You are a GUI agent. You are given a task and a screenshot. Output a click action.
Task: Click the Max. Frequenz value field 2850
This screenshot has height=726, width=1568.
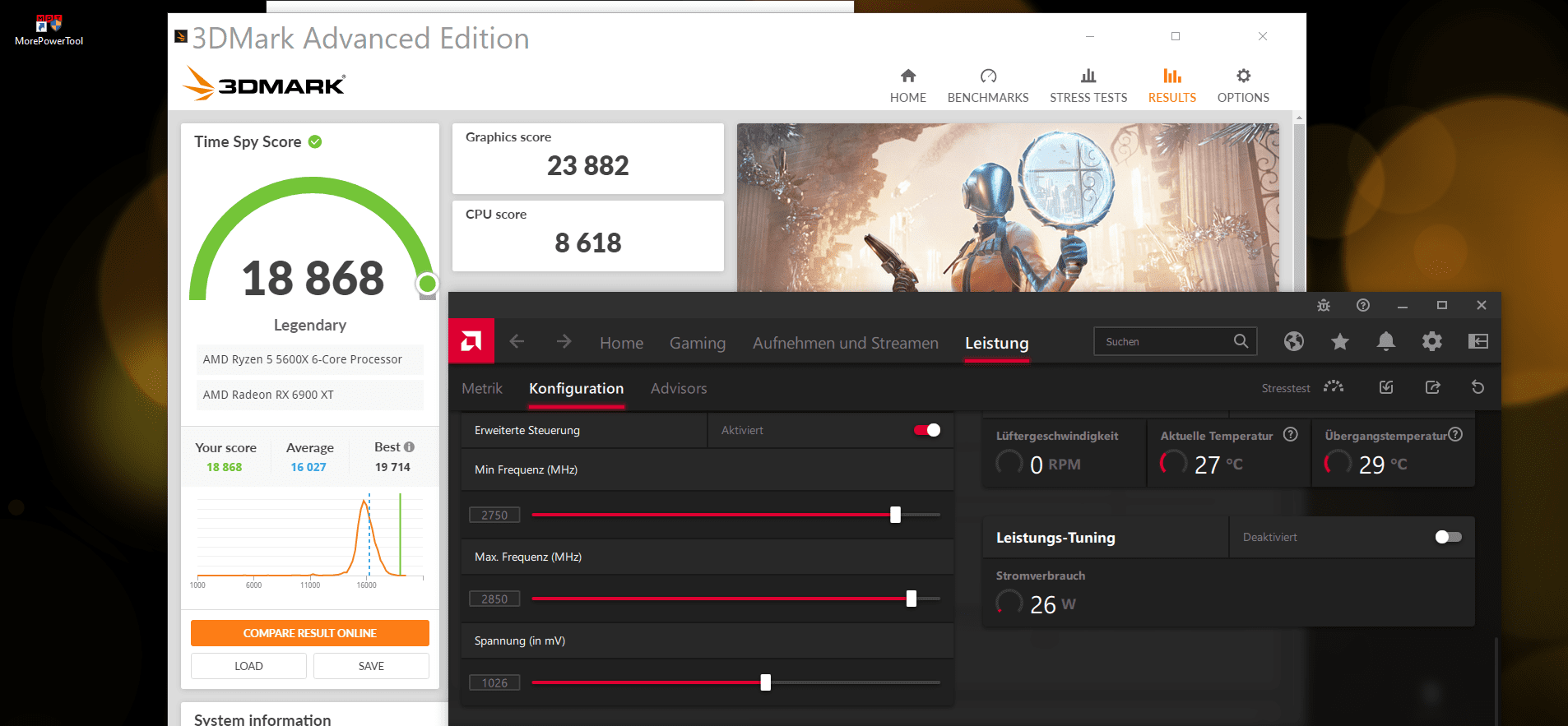(x=494, y=599)
